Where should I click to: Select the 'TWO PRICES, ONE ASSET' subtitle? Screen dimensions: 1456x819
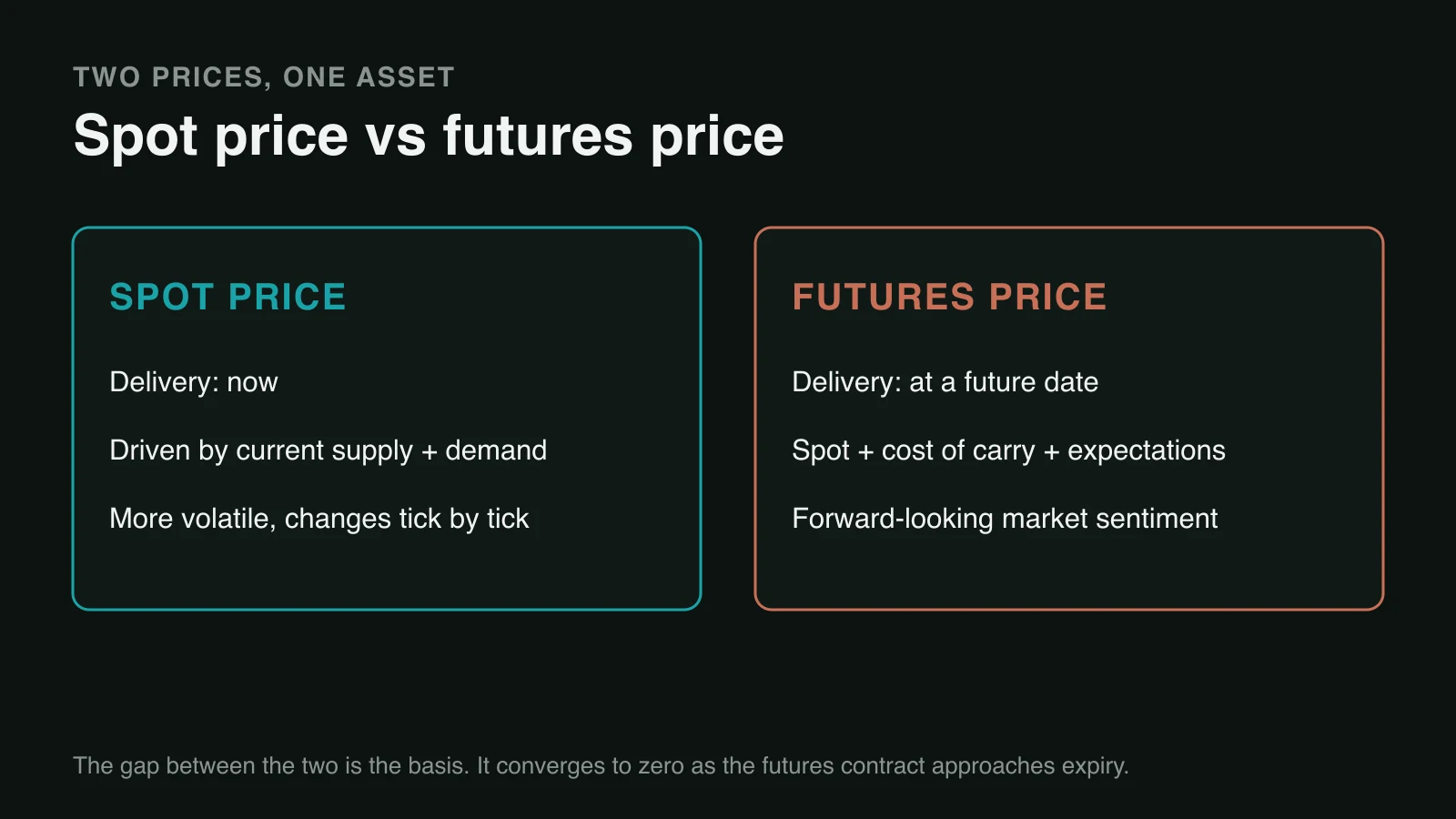[264, 77]
